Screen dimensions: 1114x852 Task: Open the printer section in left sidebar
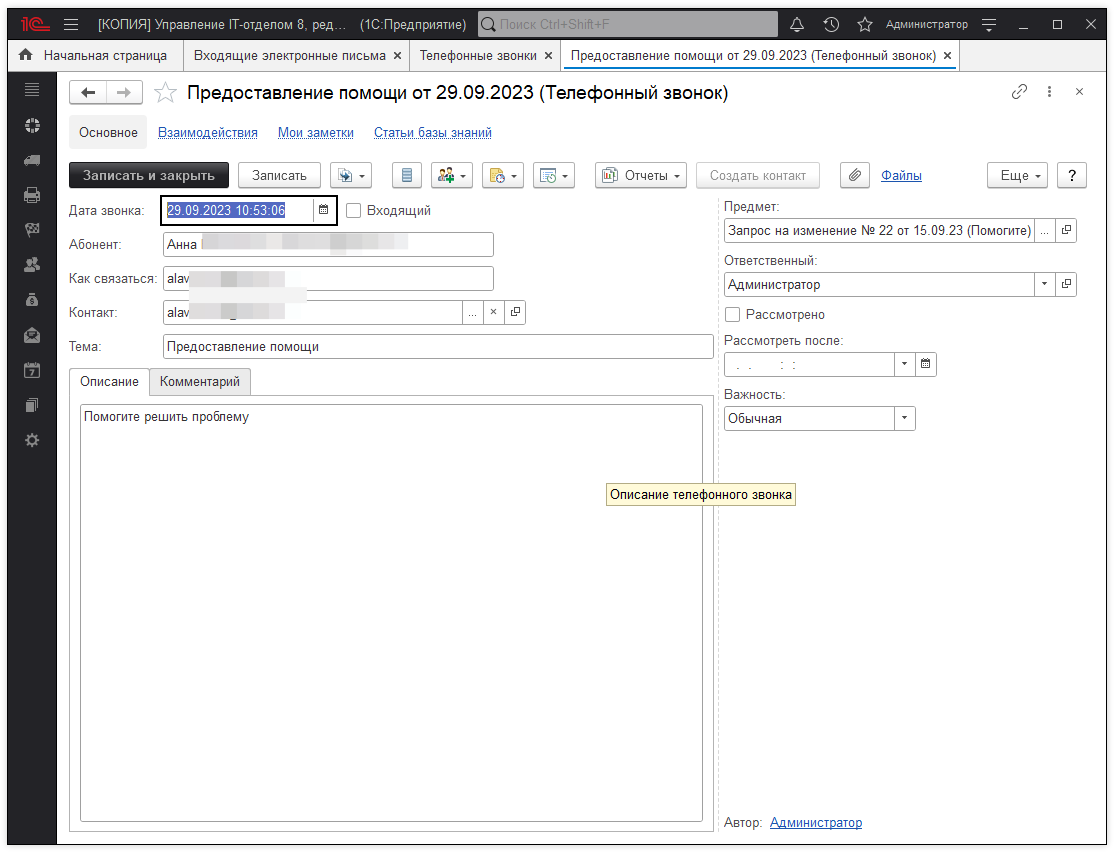32,195
